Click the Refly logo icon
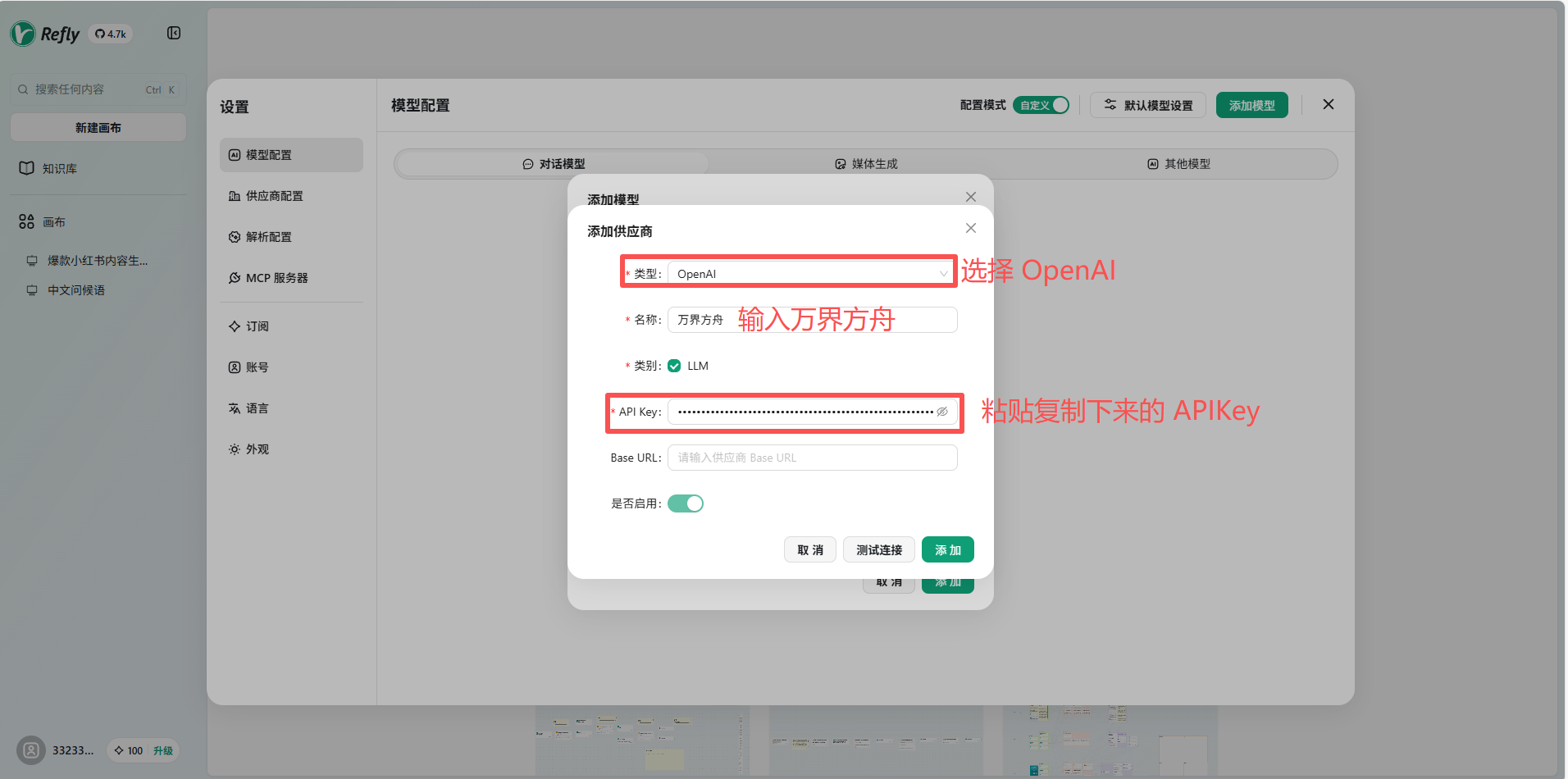Image resolution: width=1568 pixels, height=779 pixels. (x=23, y=34)
